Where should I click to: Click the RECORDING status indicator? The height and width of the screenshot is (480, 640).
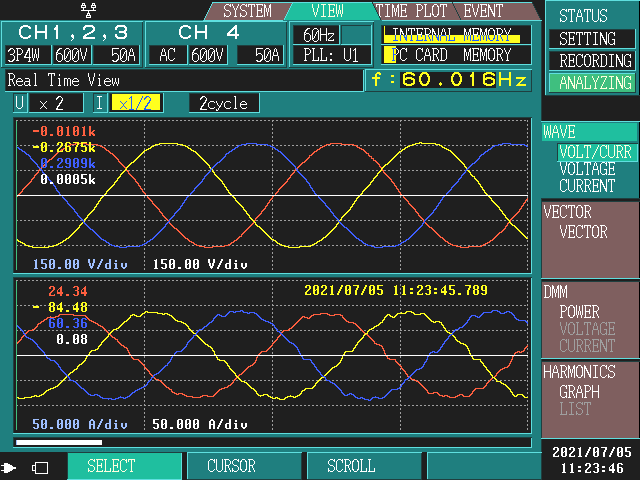pyautogui.click(x=591, y=61)
